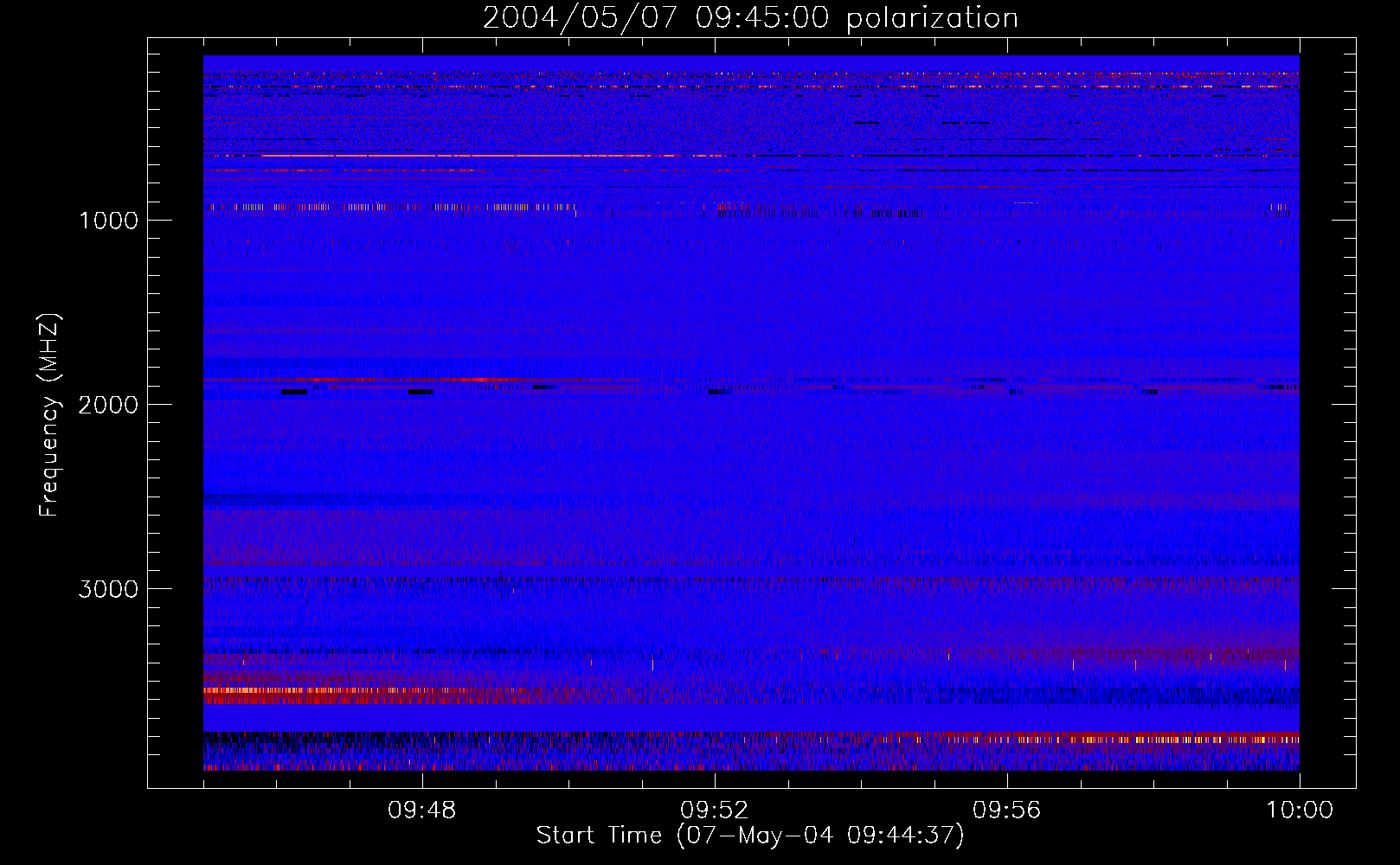Click the "Frequency (MHZ)" axis label
1400x865 pixels.
coord(49,415)
